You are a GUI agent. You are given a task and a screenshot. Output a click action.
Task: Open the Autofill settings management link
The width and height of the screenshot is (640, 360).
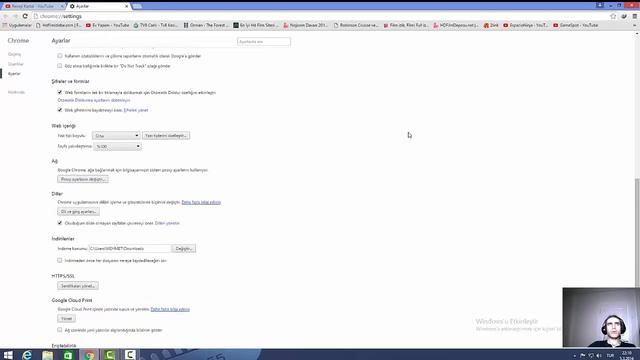coord(94,100)
